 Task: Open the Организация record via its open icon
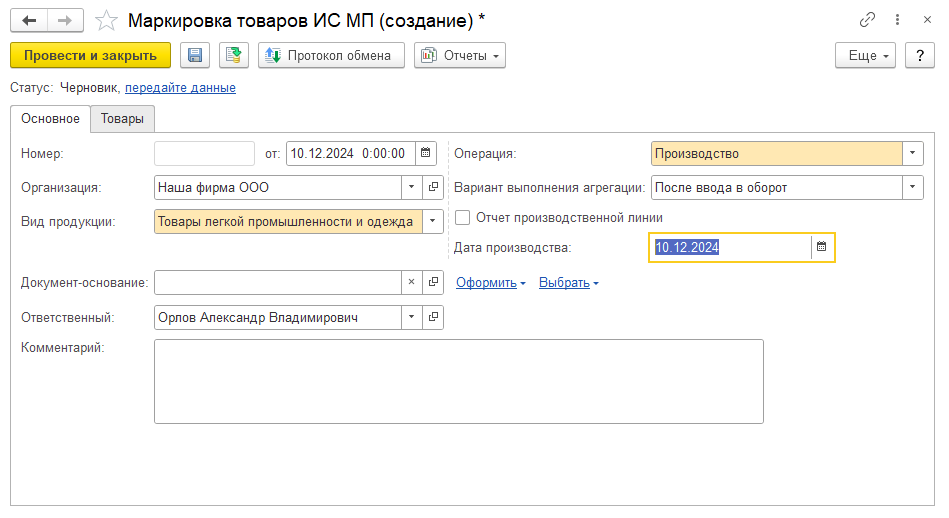point(434,187)
